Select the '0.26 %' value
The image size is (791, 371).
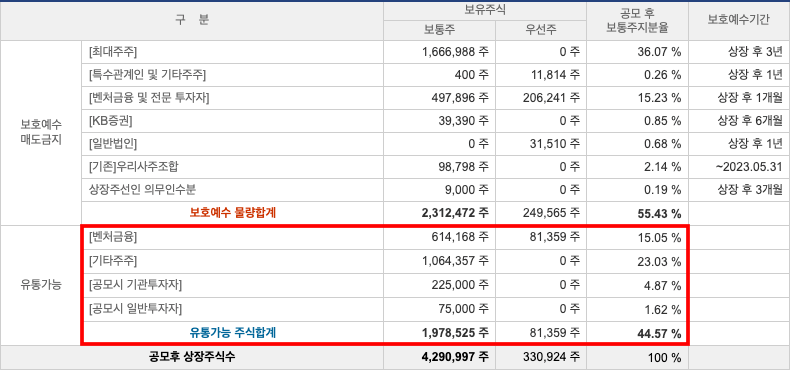[661, 75]
